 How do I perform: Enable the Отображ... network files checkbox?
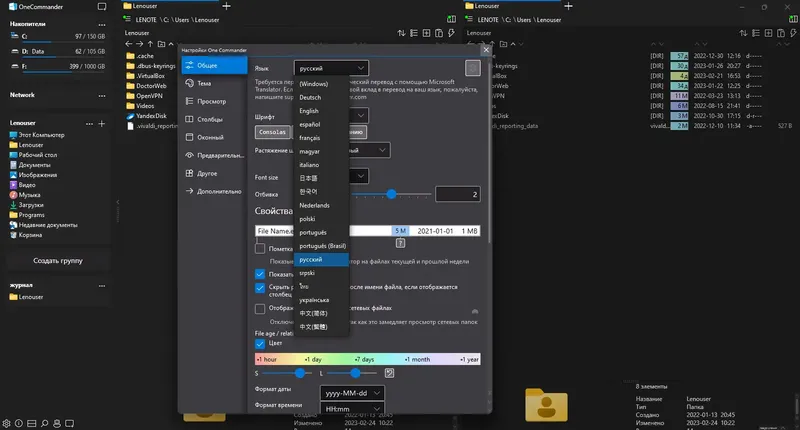[260, 309]
